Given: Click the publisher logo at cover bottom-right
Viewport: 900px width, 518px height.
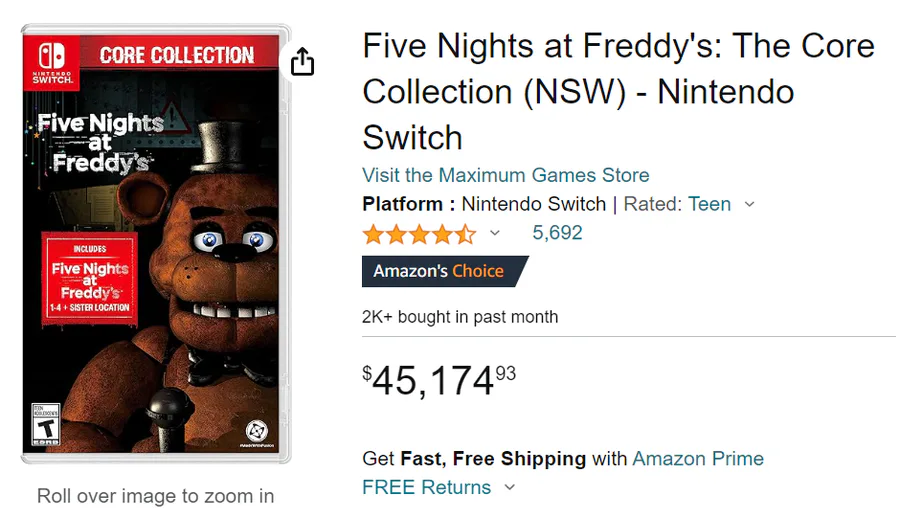Looking at the screenshot, I should tap(257, 432).
